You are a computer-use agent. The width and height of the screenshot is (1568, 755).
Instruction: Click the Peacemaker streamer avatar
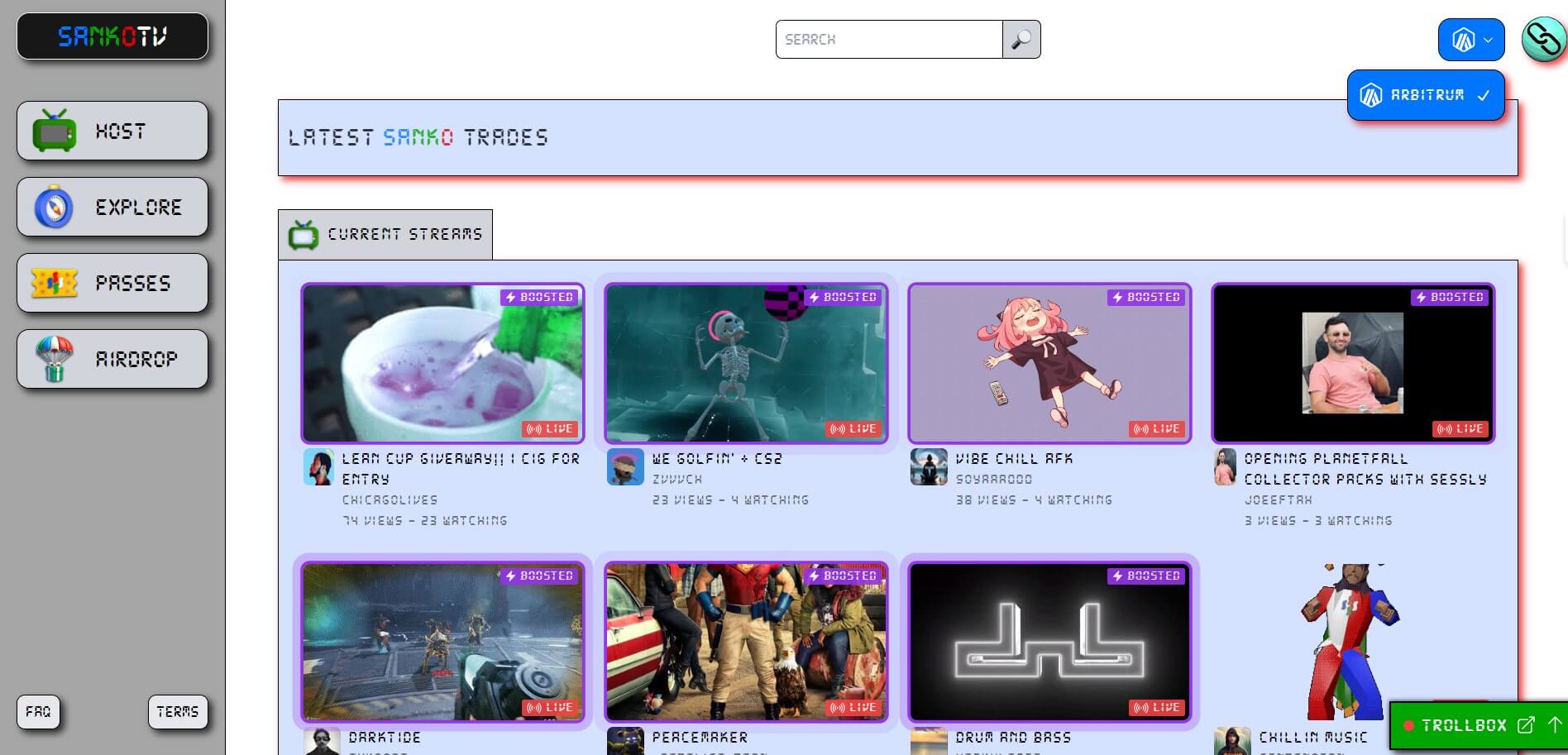coord(625,741)
